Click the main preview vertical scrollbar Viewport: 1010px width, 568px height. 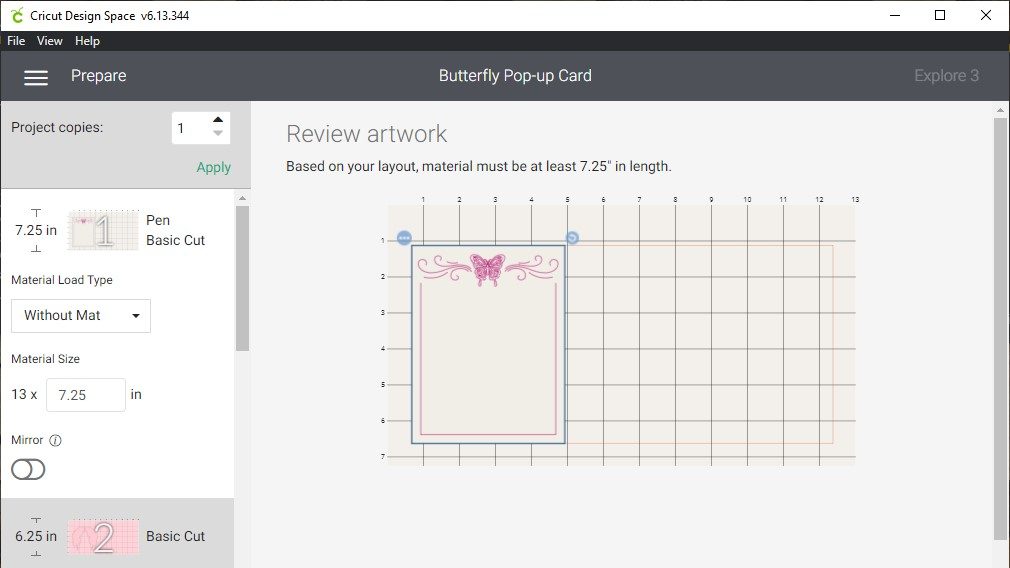coord(1000,328)
